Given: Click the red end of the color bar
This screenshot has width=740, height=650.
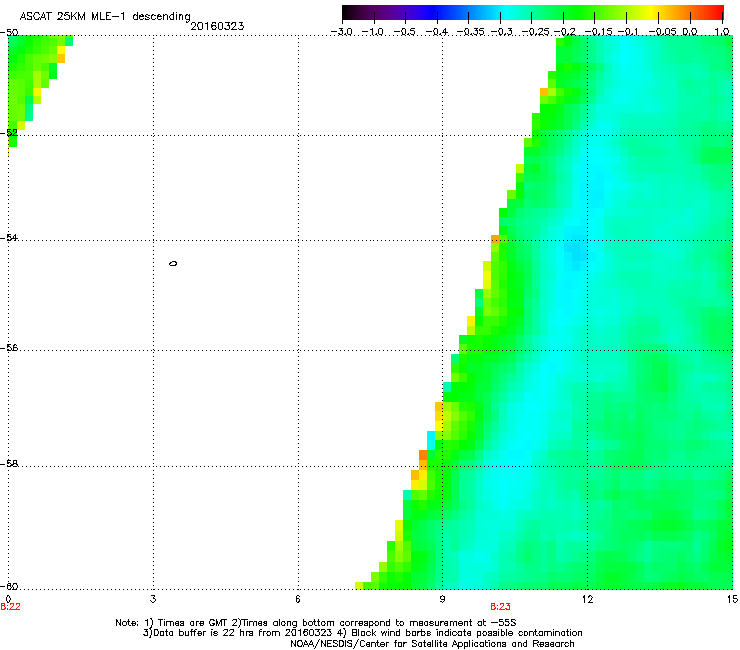Looking at the screenshot, I should pos(718,12).
